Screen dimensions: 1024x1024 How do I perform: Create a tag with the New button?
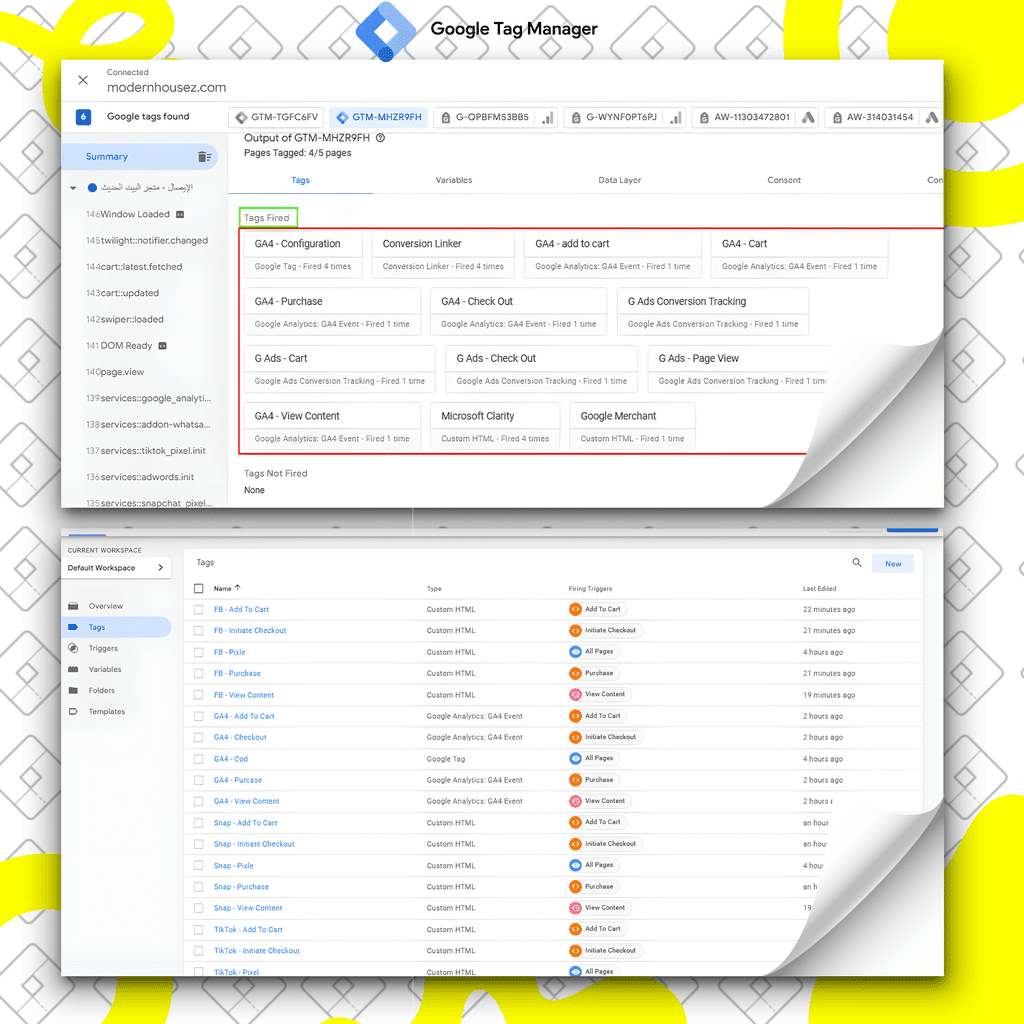pyautogui.click(x=893, y=564)
